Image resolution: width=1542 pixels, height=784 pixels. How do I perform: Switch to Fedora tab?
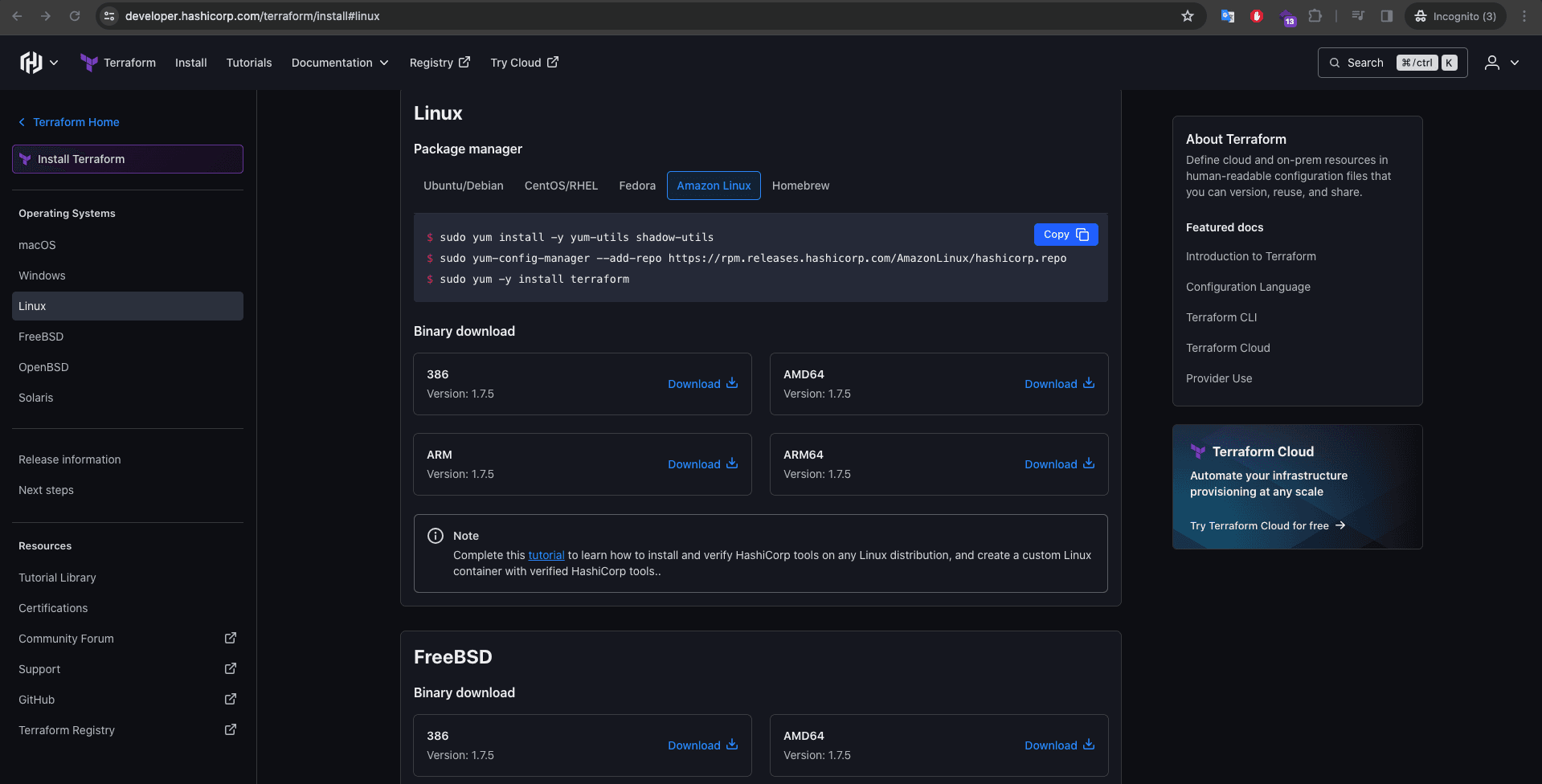[x=637, y=186]
